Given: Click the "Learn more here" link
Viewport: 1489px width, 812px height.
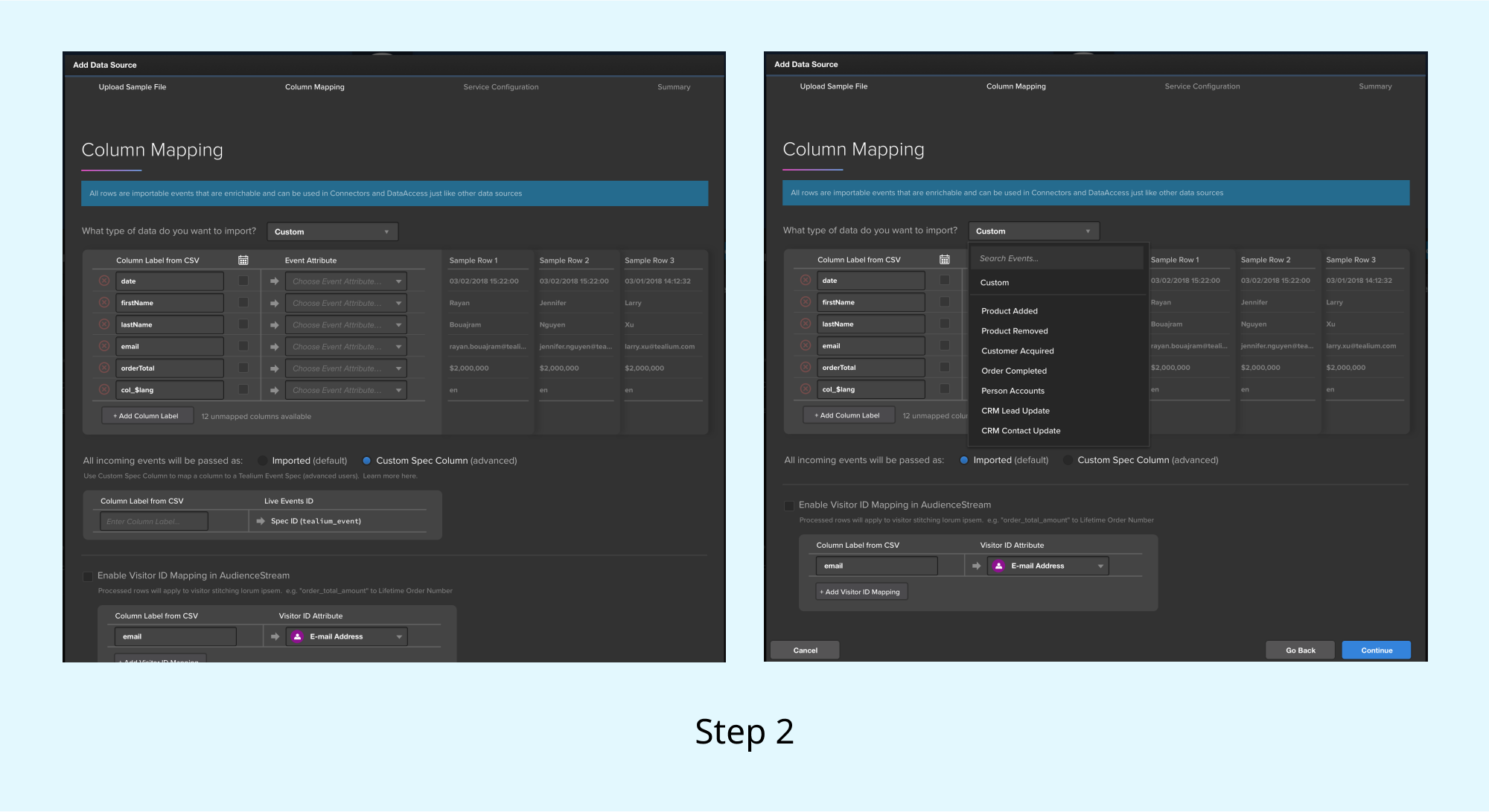Looking at the screenshot, I should pos(390,476).
